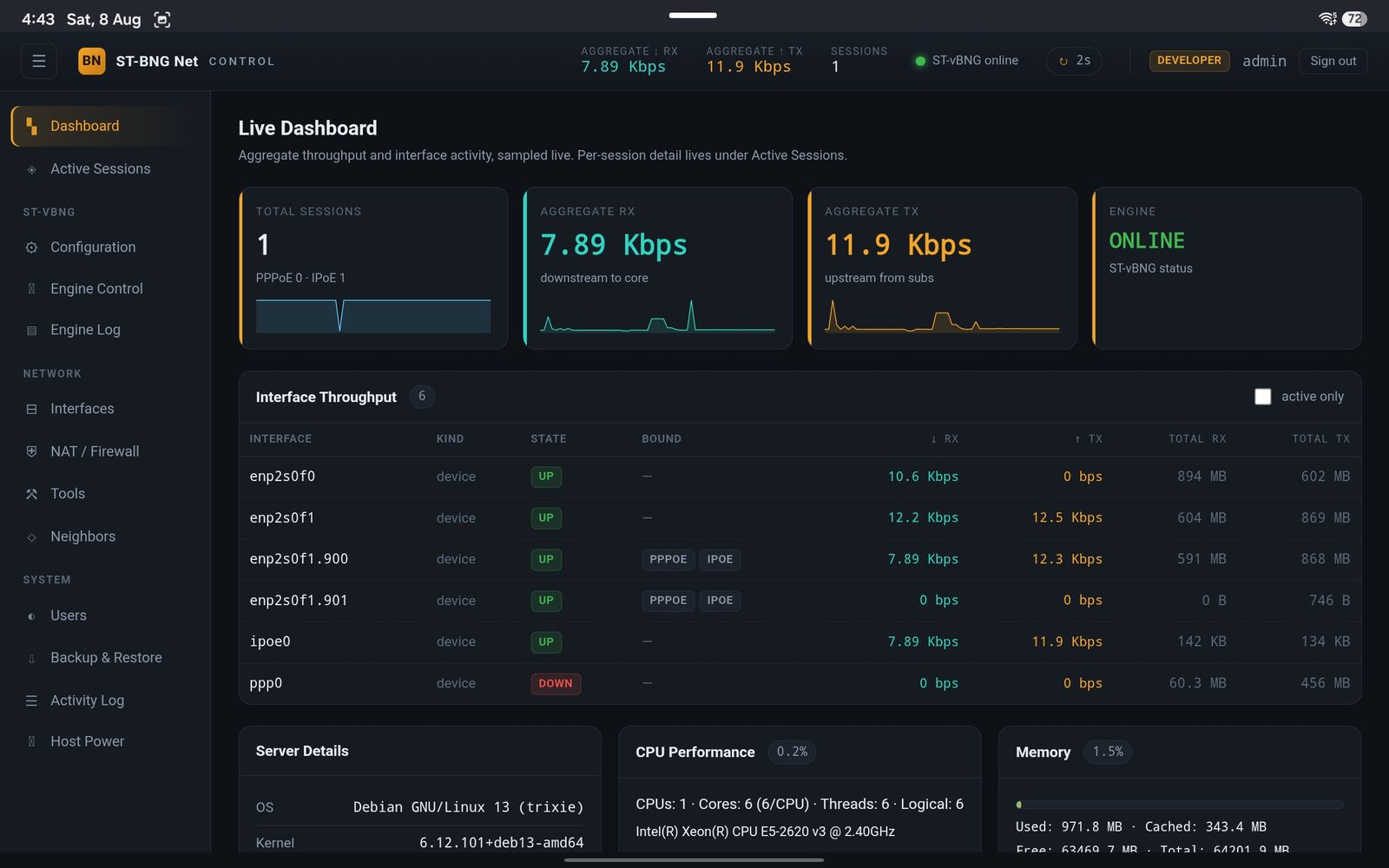Screen dimensions: 1389x868
Task: Click the STATE column header
Action: 549,439
